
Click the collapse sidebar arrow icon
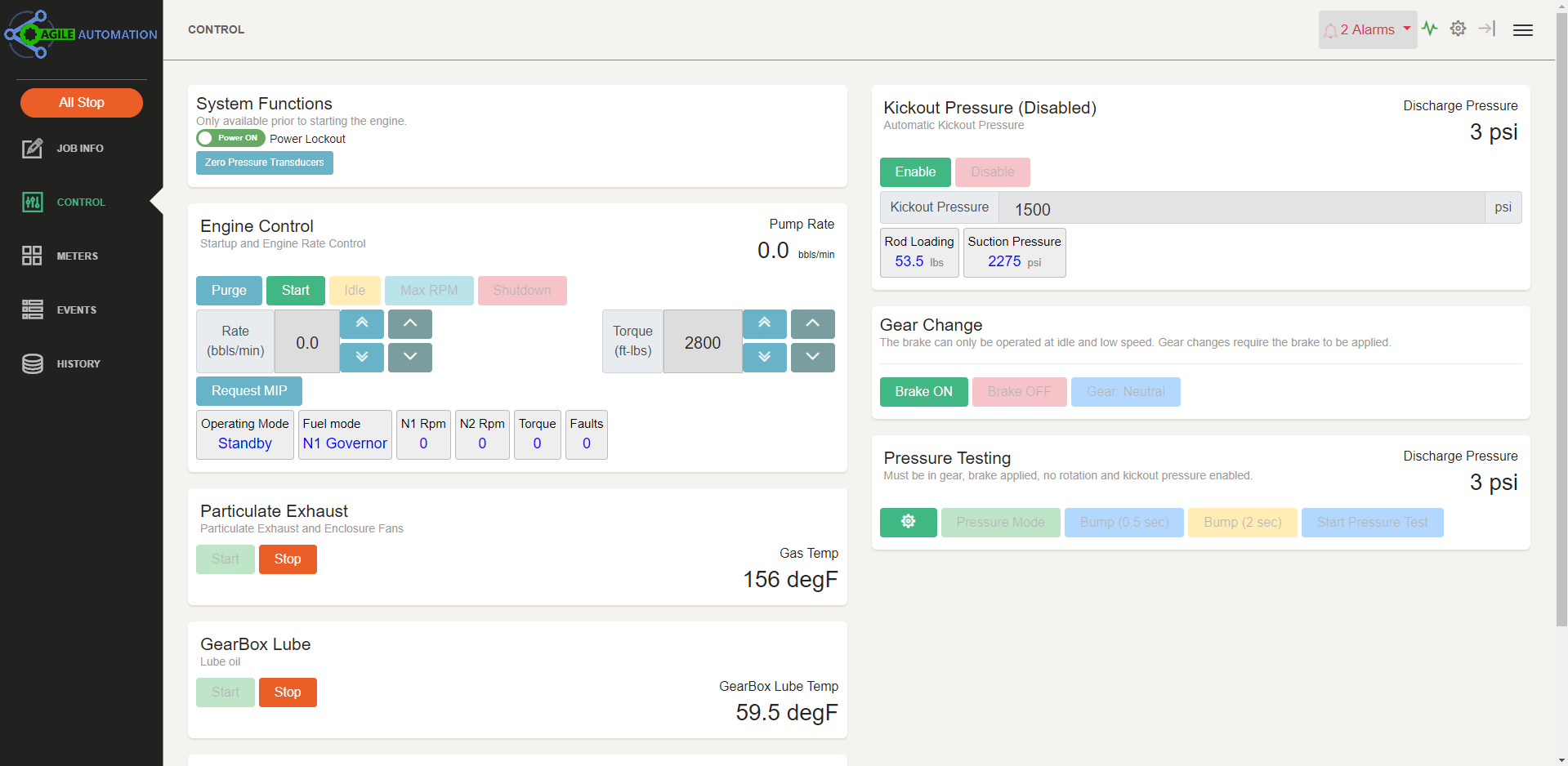[x=1486, y=29]
